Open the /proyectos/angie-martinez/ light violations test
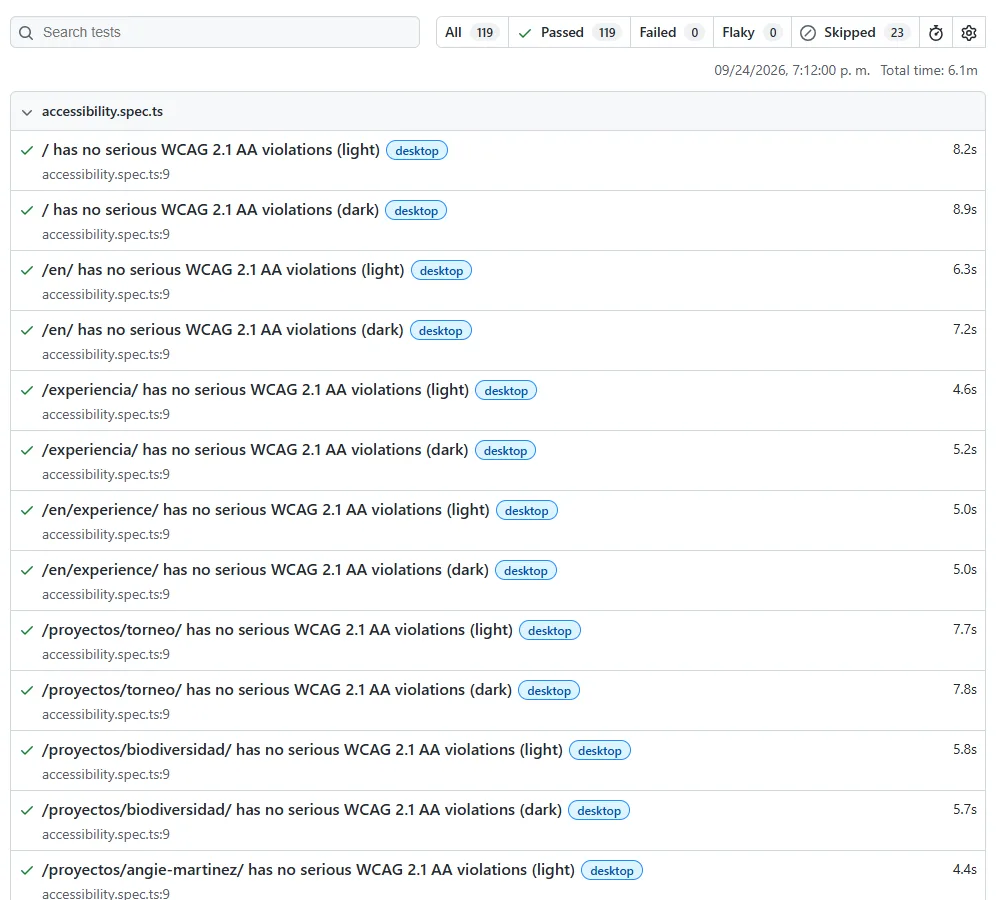 pos(308,870)
